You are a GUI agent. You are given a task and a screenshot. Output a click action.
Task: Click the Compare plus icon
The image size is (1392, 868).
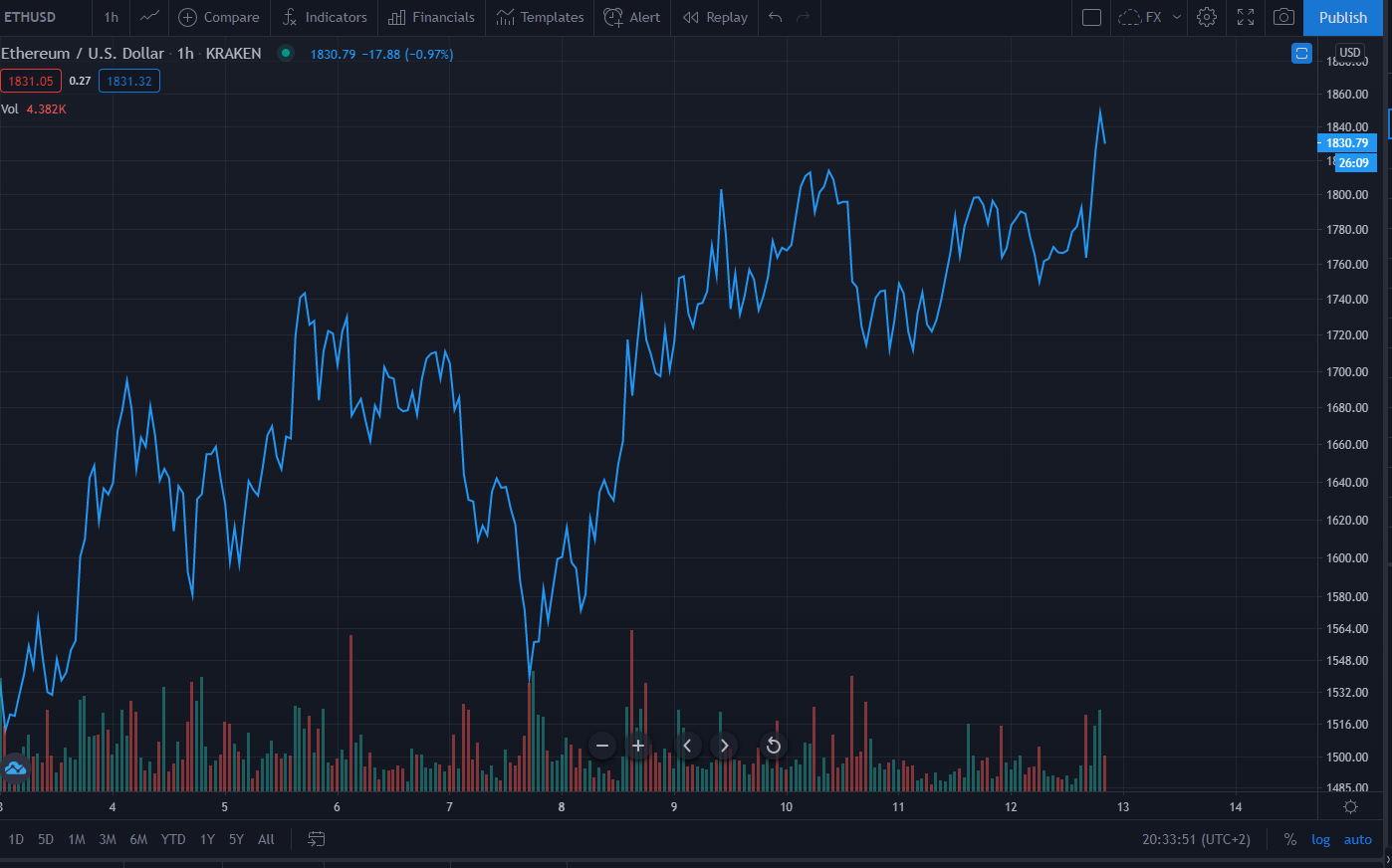(187, 17)
